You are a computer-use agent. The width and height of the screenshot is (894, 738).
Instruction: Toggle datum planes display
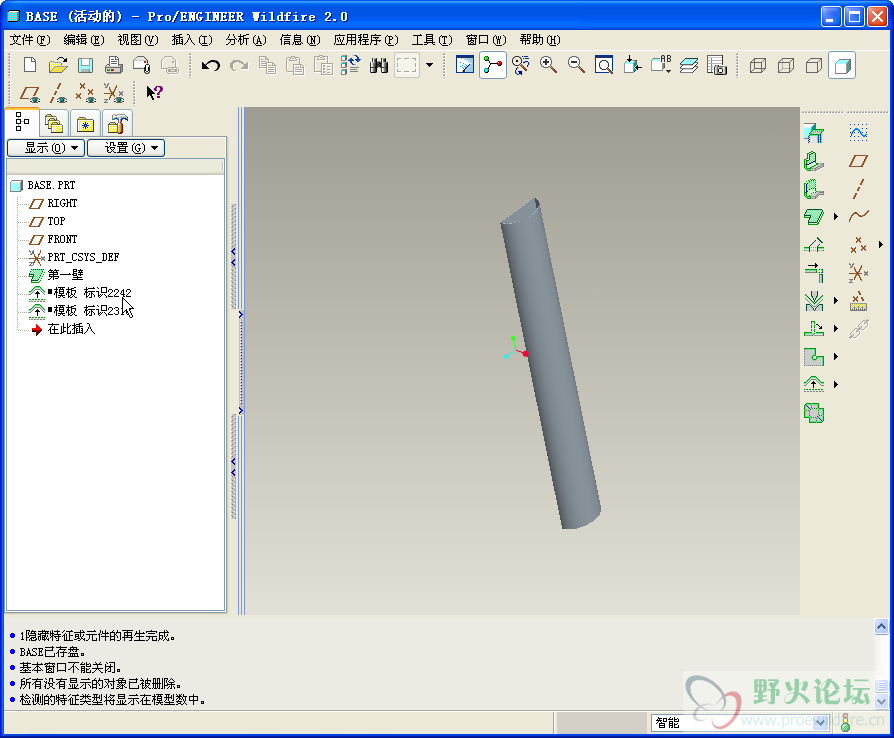(x=30, y=93)
